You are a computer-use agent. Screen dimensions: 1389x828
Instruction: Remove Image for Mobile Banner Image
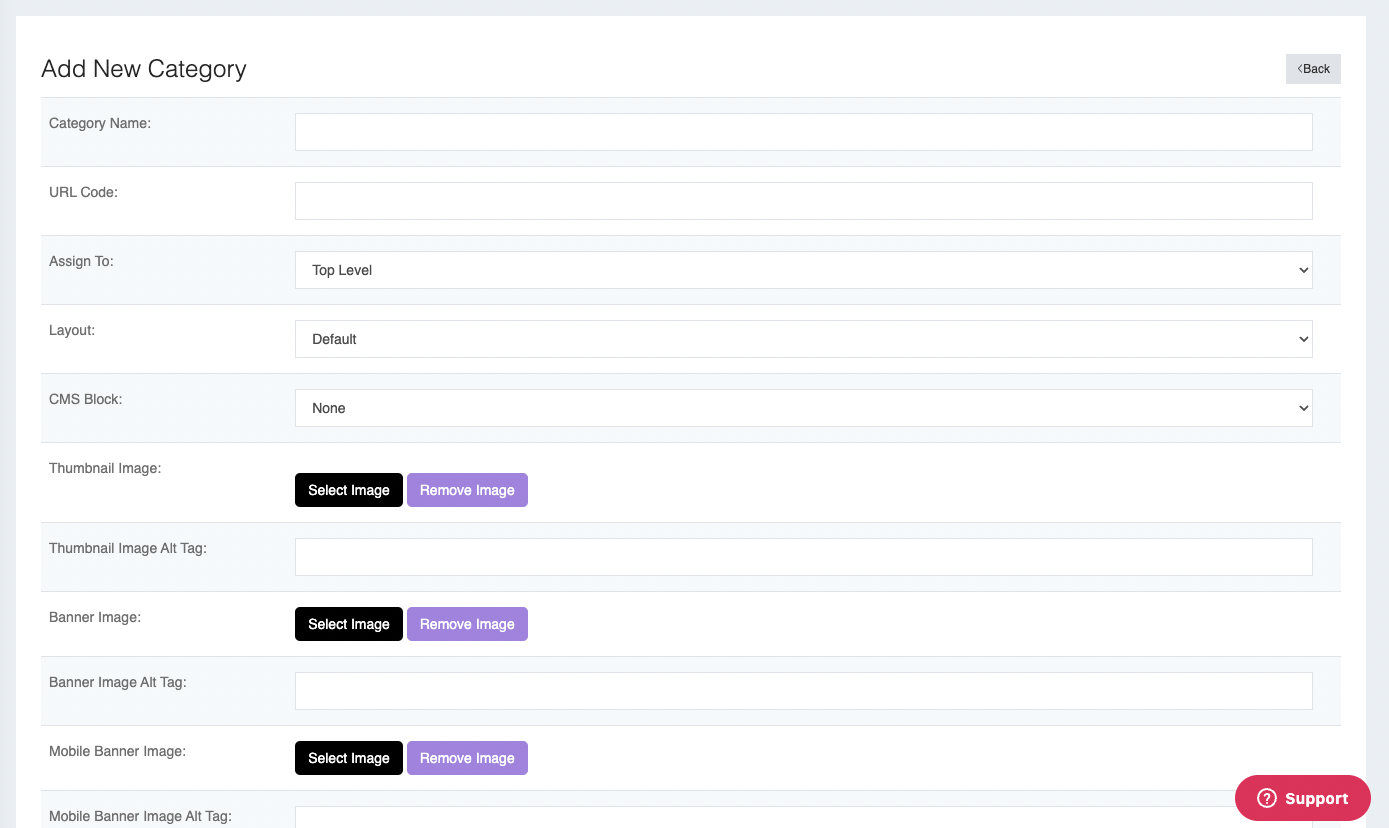(467, 758)
